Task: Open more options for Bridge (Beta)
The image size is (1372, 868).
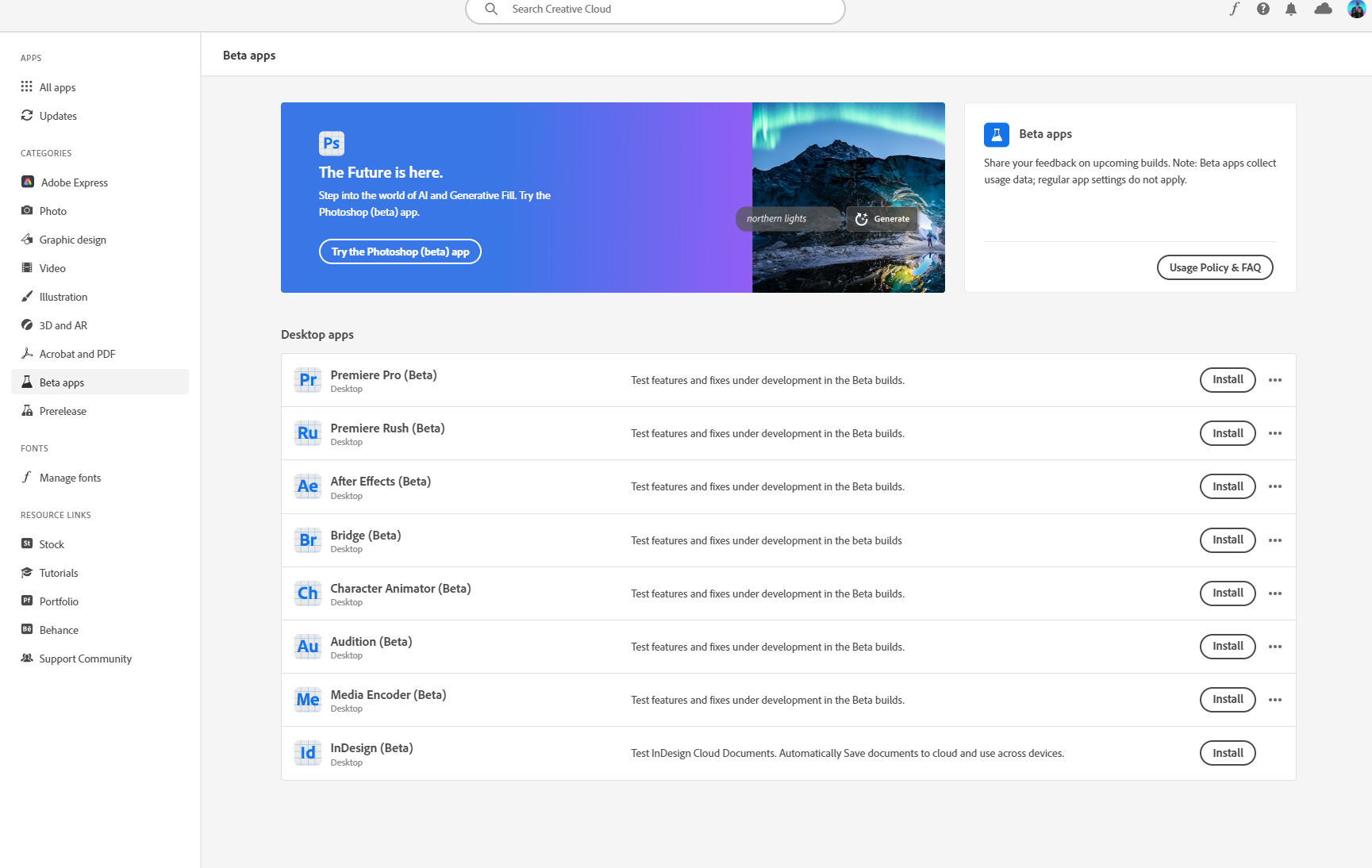Action: coord(1275,540)
